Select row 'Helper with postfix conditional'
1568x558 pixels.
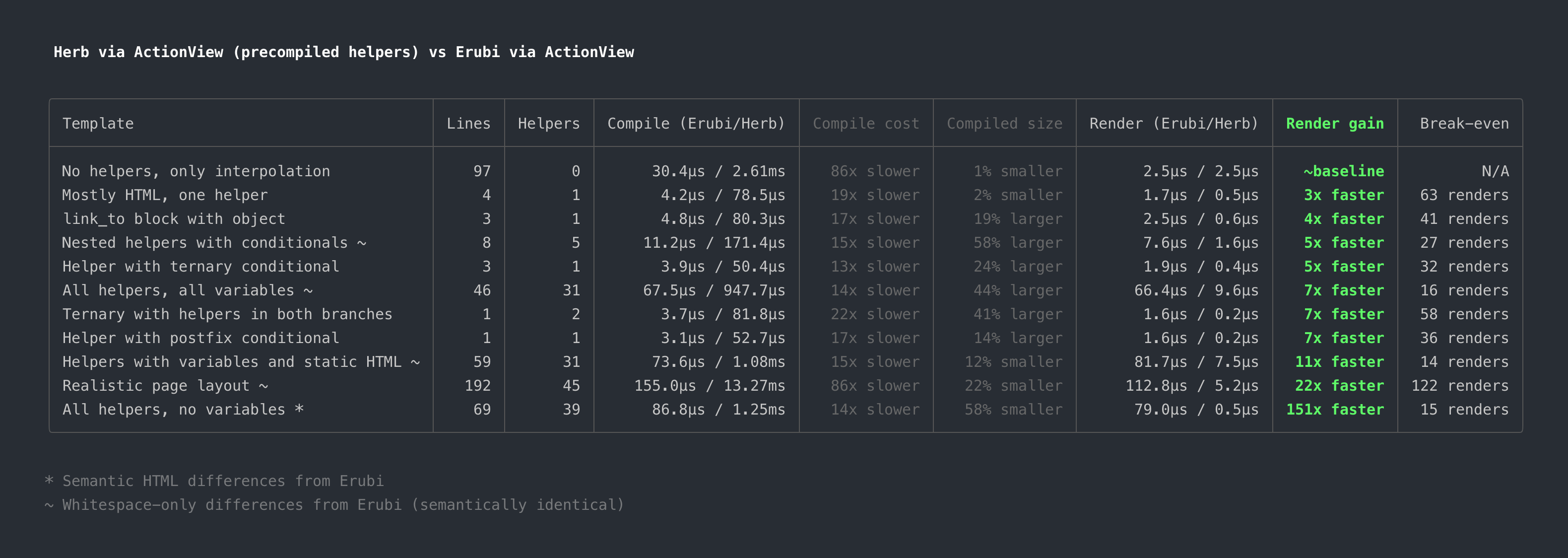[x=785, y=338]
